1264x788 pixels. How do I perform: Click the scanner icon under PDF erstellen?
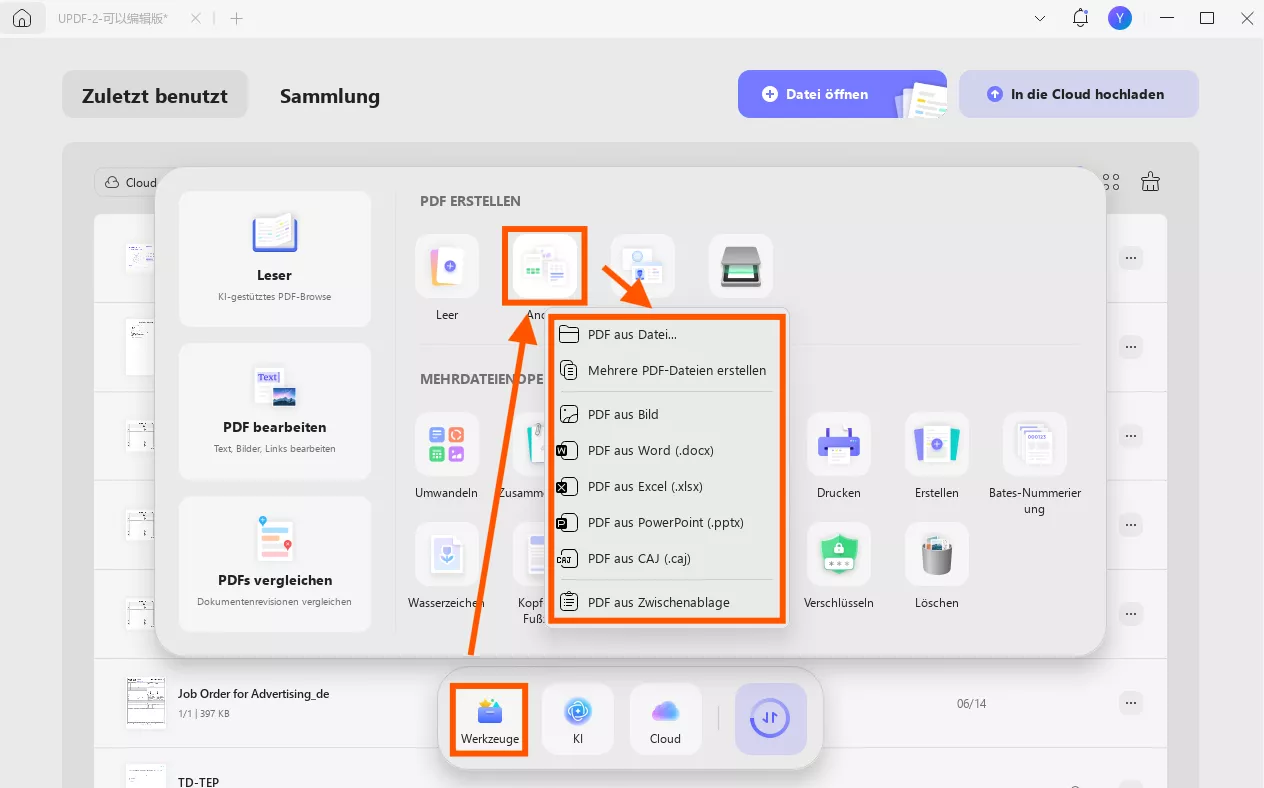(x=741, y=266)
